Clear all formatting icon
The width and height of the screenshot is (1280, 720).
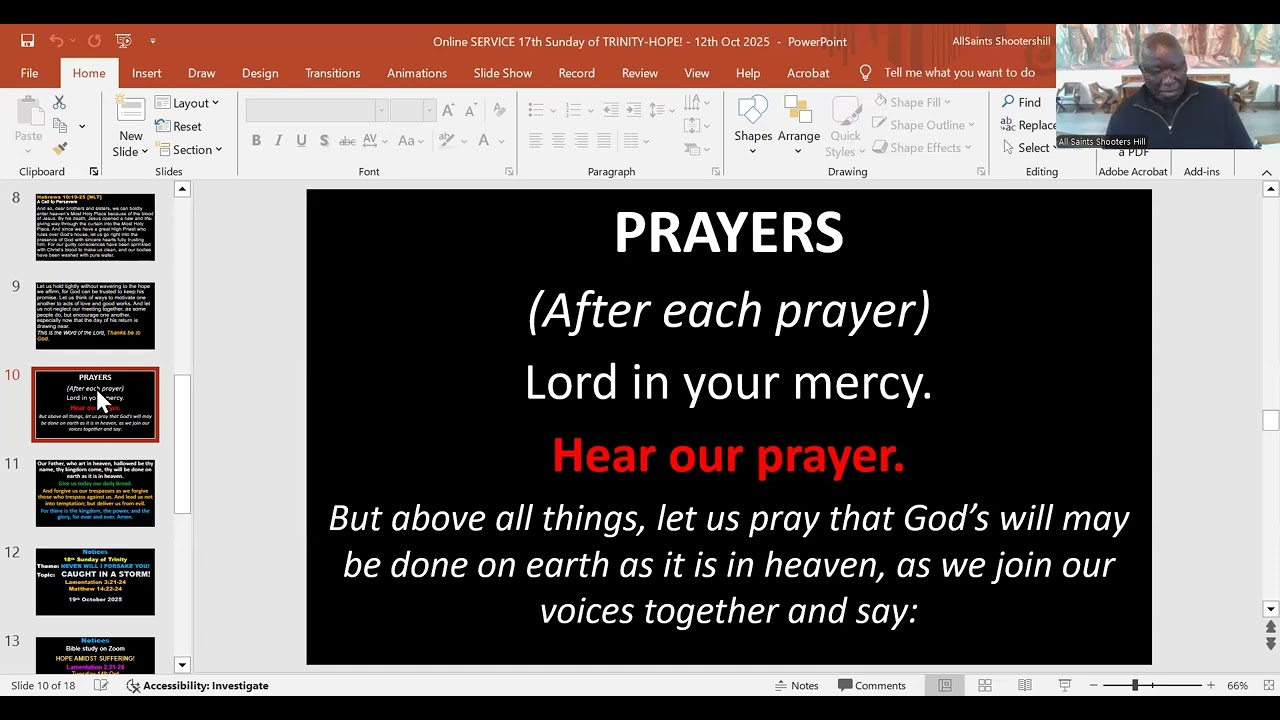497,110
